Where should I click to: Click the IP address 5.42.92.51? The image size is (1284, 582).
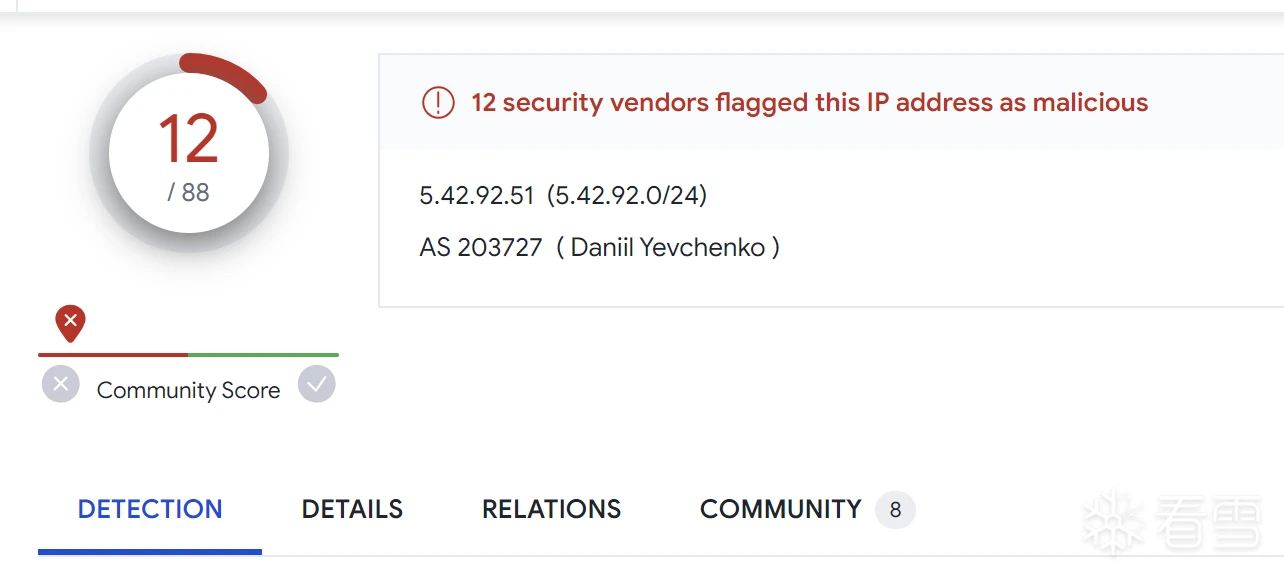coord(477,195)
